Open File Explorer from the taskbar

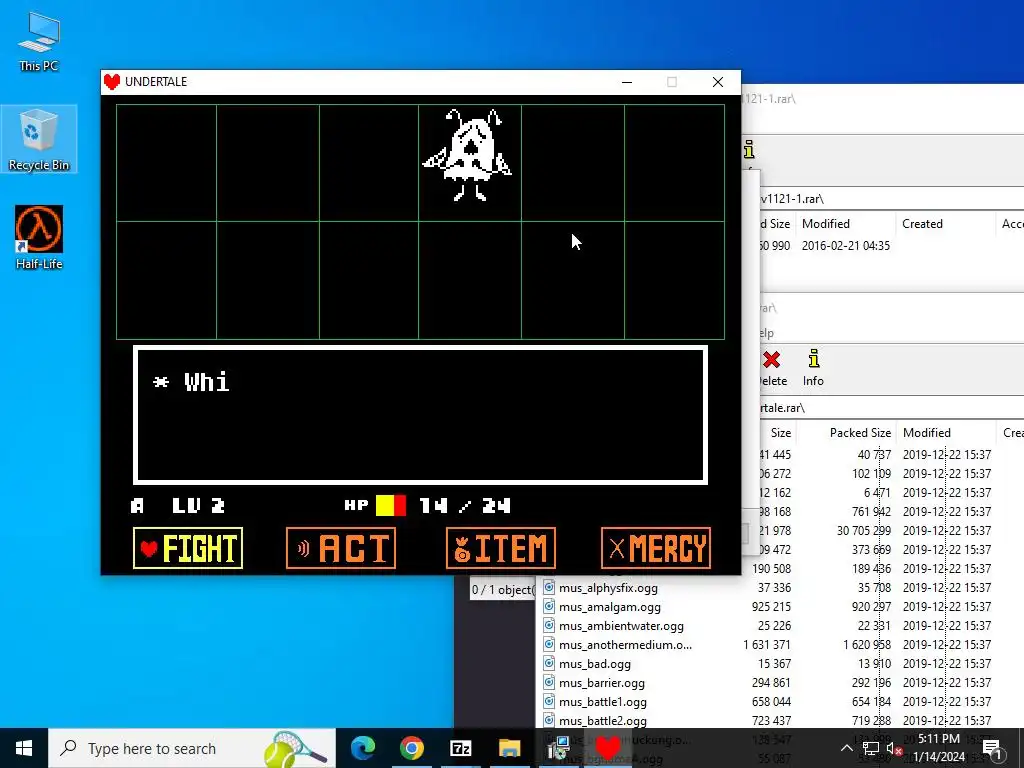coord(509,748)
